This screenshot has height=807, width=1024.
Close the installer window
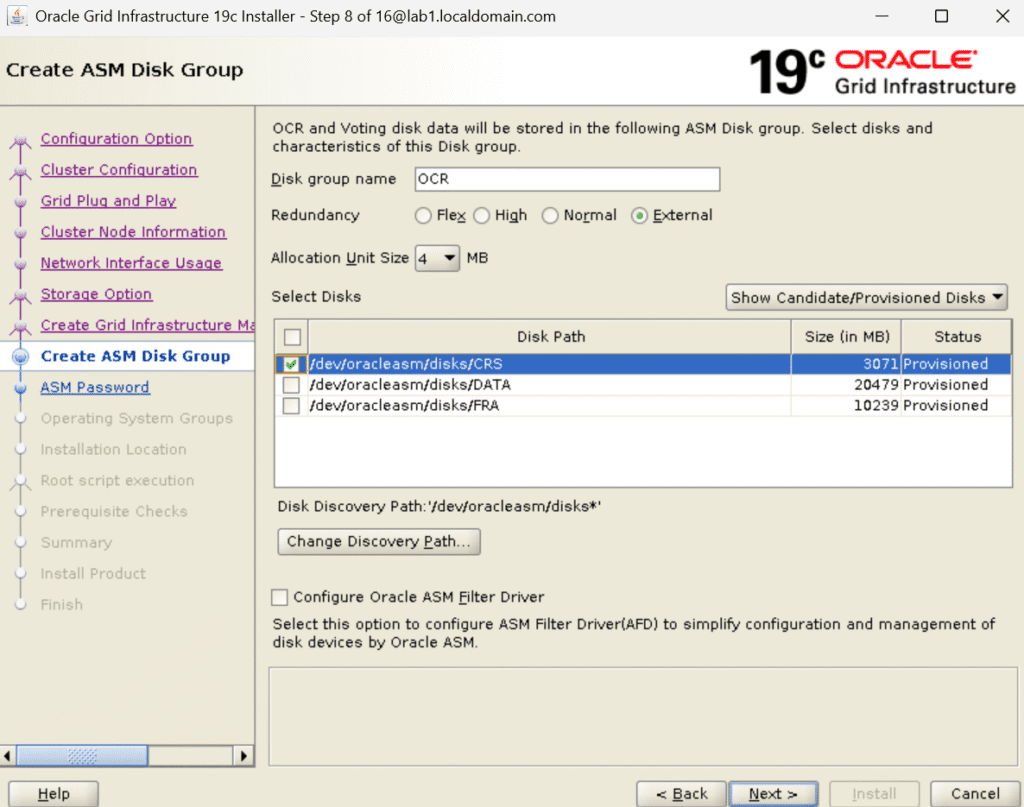click(x=1002, y=16)
